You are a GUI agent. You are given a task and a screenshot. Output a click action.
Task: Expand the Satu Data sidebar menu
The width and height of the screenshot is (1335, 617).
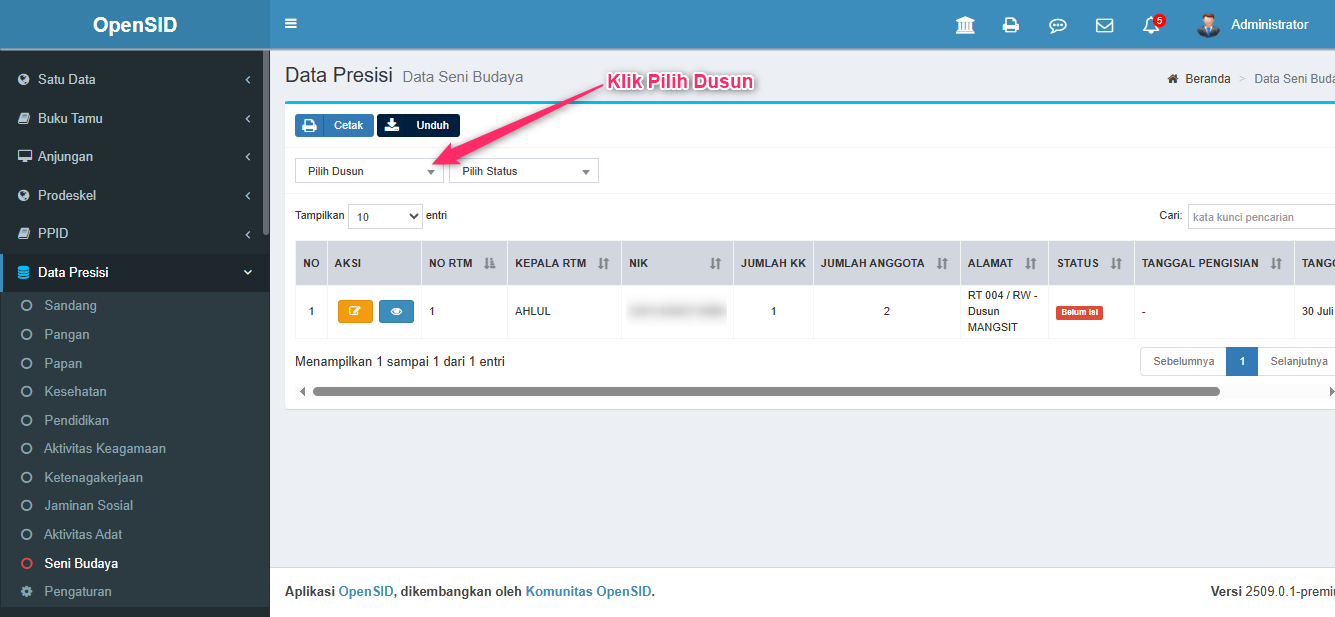[134, 79]
